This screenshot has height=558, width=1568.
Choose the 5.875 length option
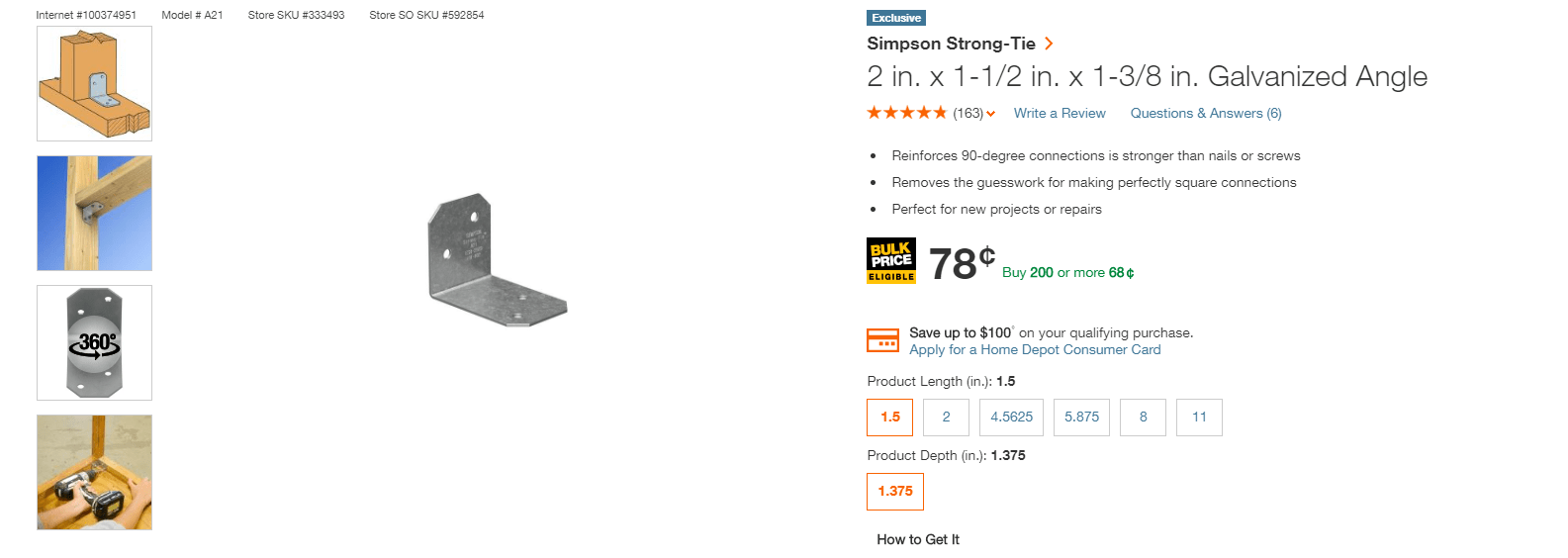[x=1081, y=418]
